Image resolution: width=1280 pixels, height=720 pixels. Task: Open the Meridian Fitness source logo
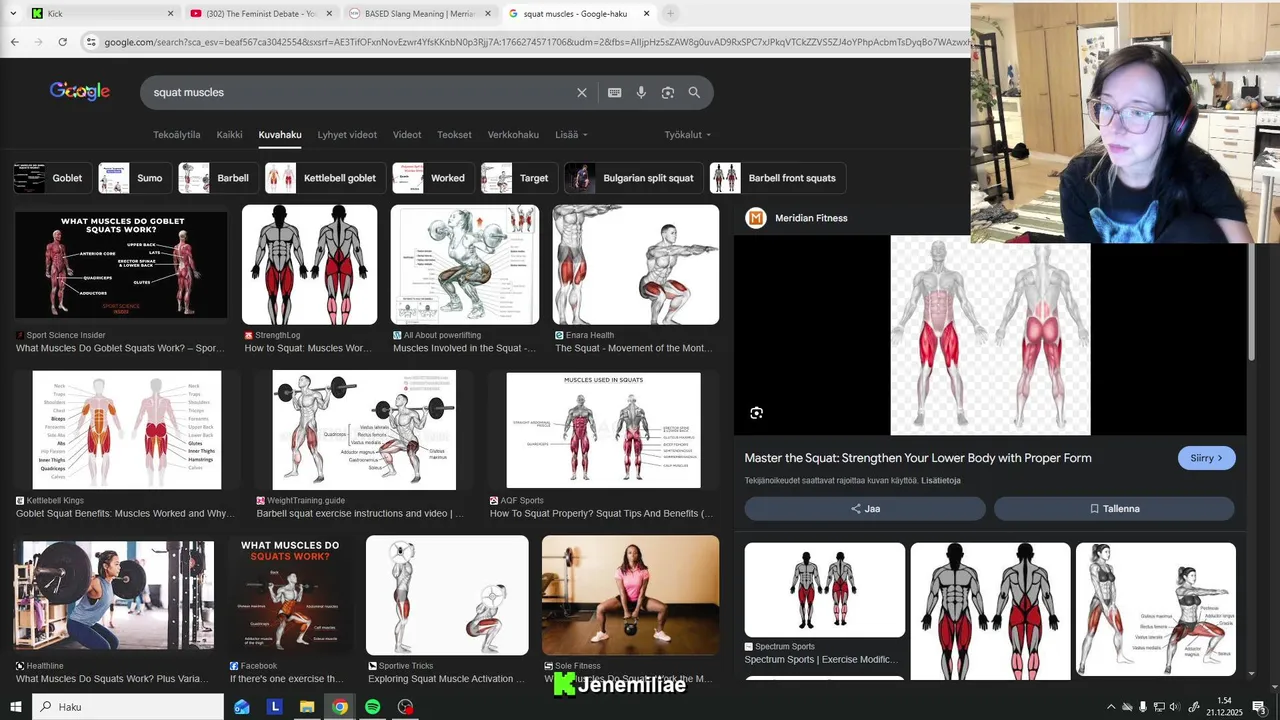(756, 218)
